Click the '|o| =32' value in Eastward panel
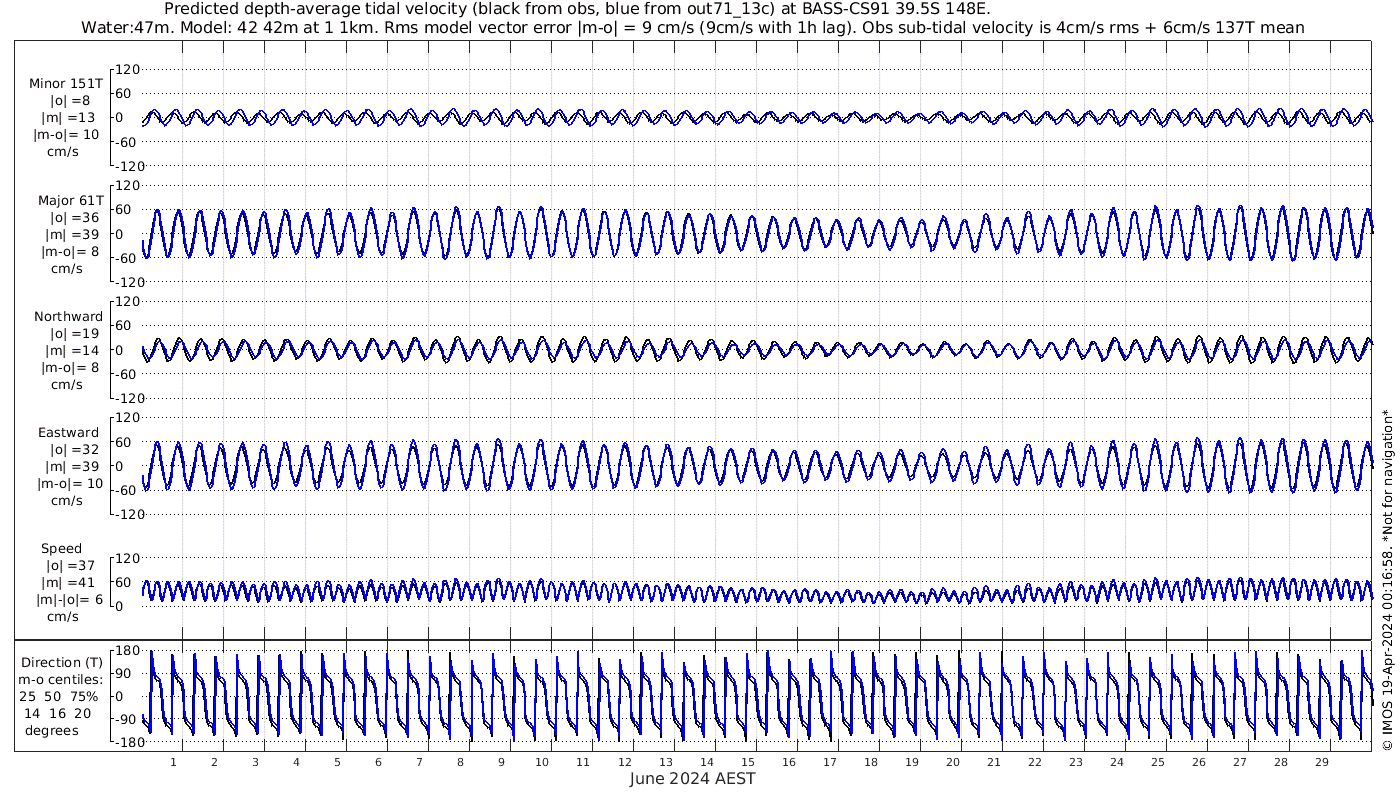Screen dimensions: 1400x800 (x=75, y=450)
